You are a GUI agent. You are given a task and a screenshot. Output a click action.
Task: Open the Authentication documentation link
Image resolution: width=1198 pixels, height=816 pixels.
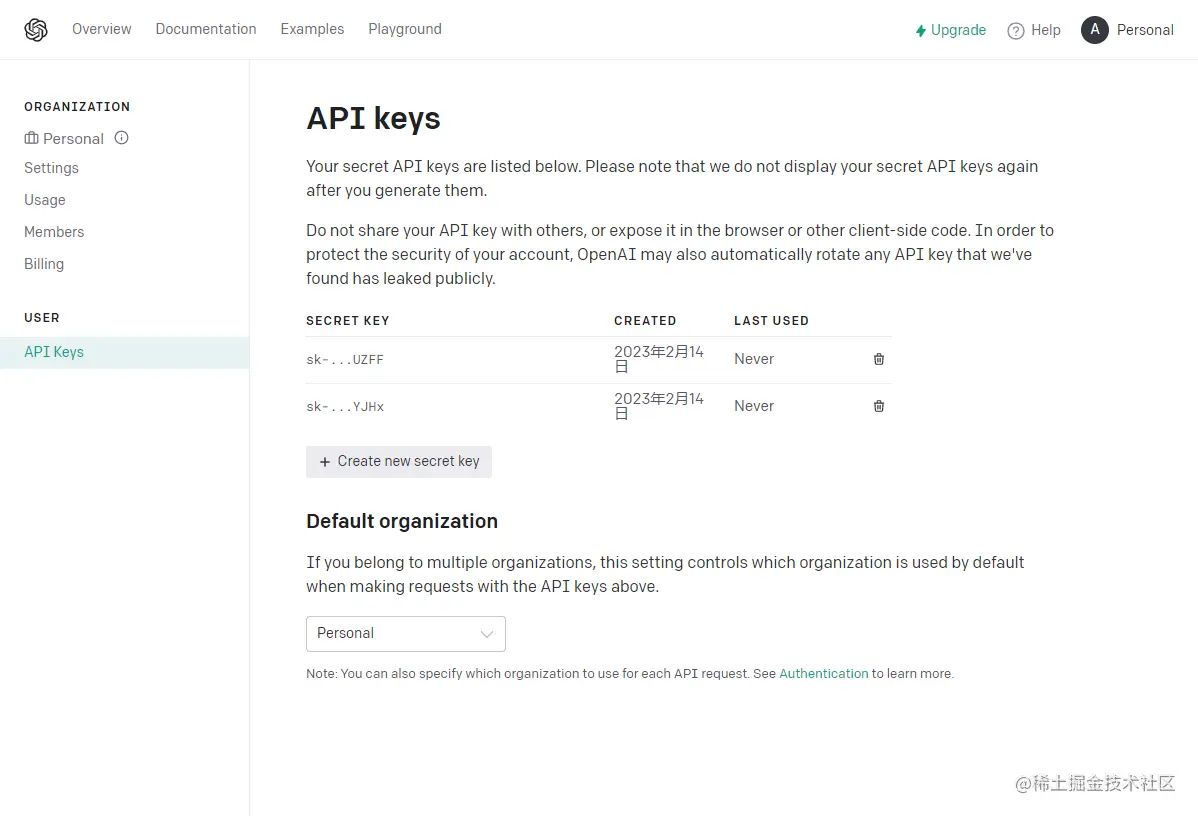pyautogui.click(x=824, y=674)
